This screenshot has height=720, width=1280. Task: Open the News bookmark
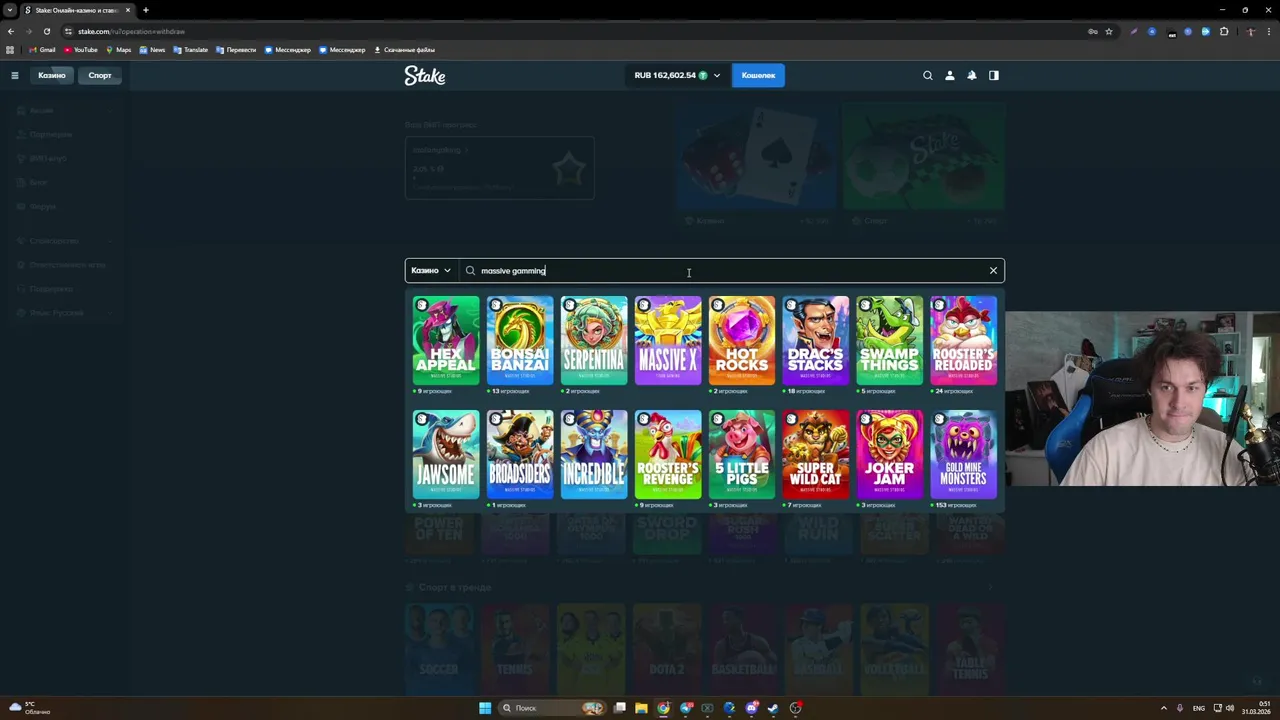[152, 49]
